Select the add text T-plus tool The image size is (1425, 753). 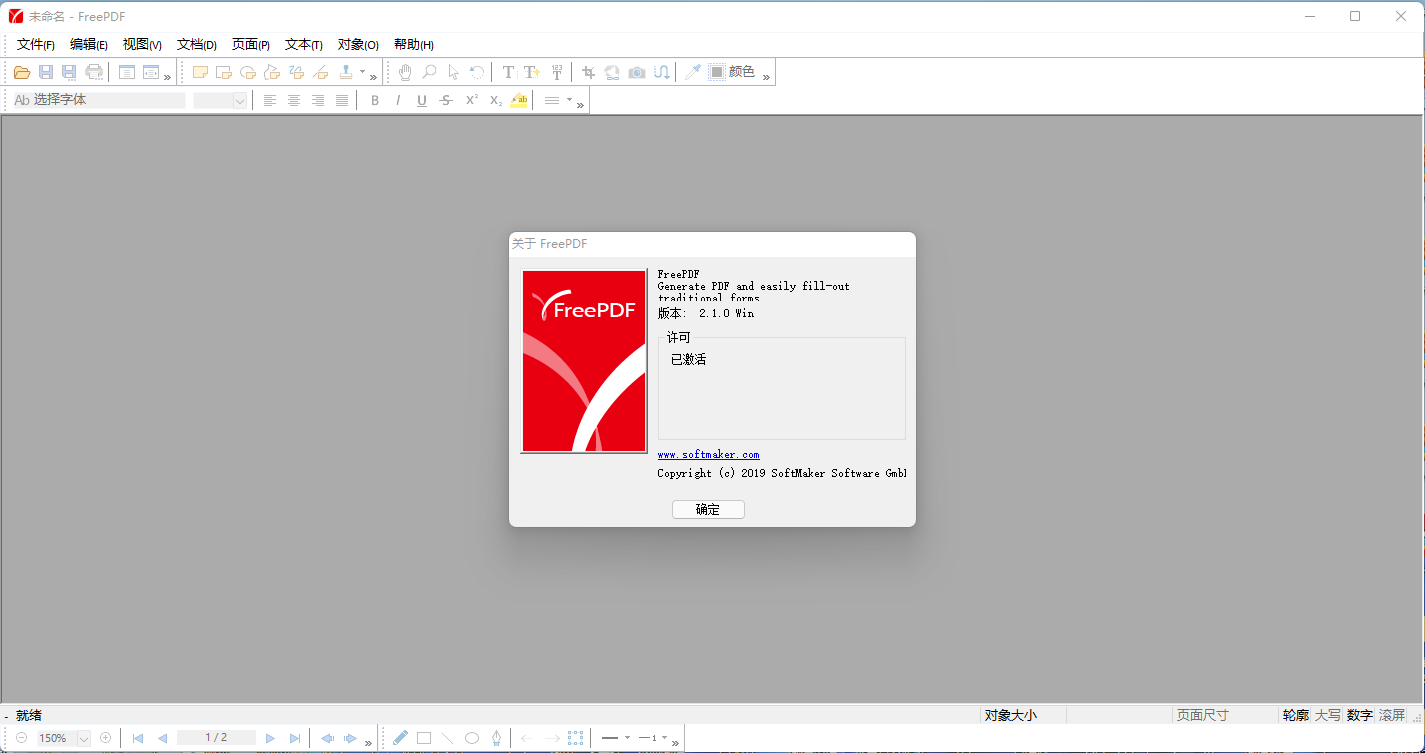pyautogui.click(x=532, y=72)
